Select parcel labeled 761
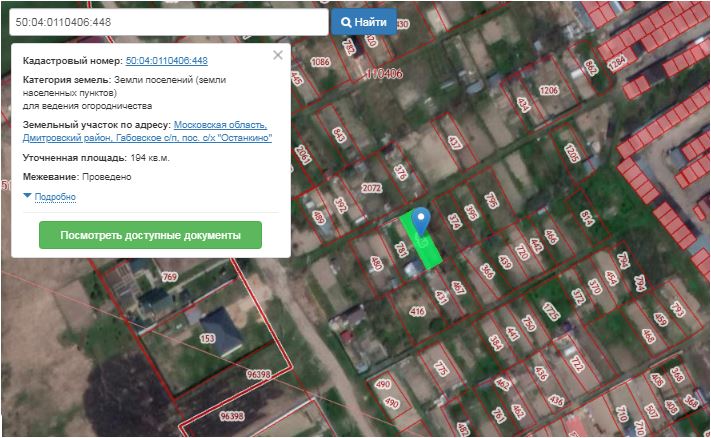The image size is (711, 438). [498, 415]
